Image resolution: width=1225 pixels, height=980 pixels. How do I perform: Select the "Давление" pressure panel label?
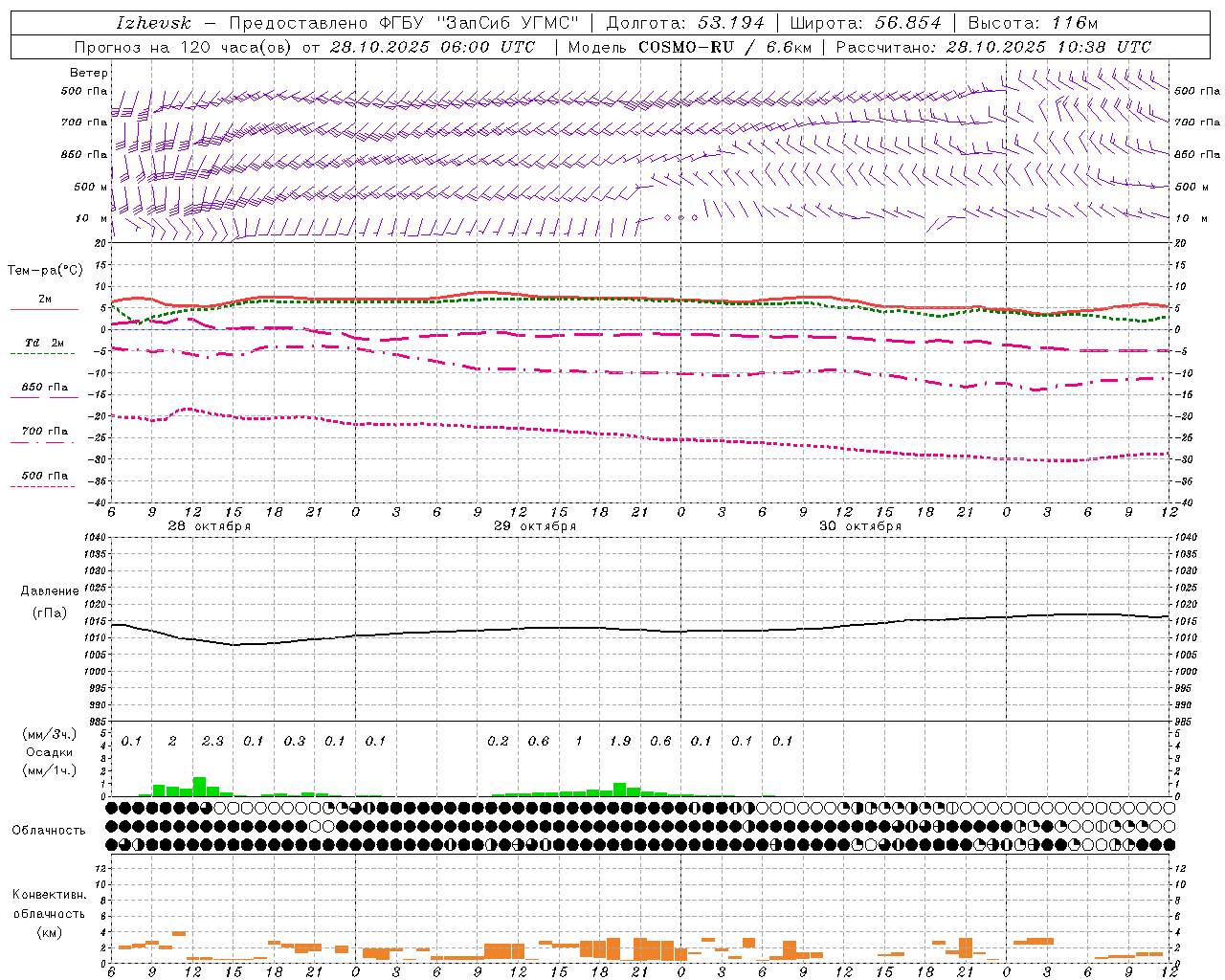(50, 591)
